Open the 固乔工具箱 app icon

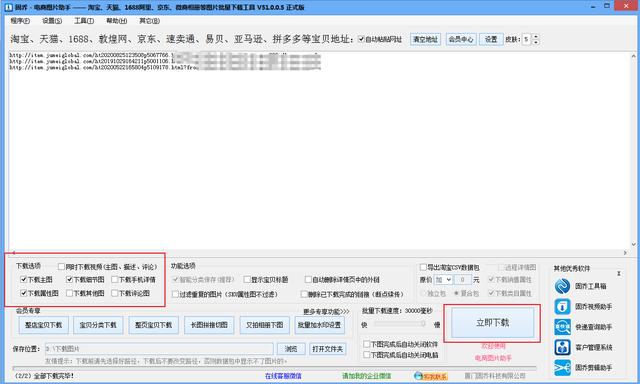562,286
